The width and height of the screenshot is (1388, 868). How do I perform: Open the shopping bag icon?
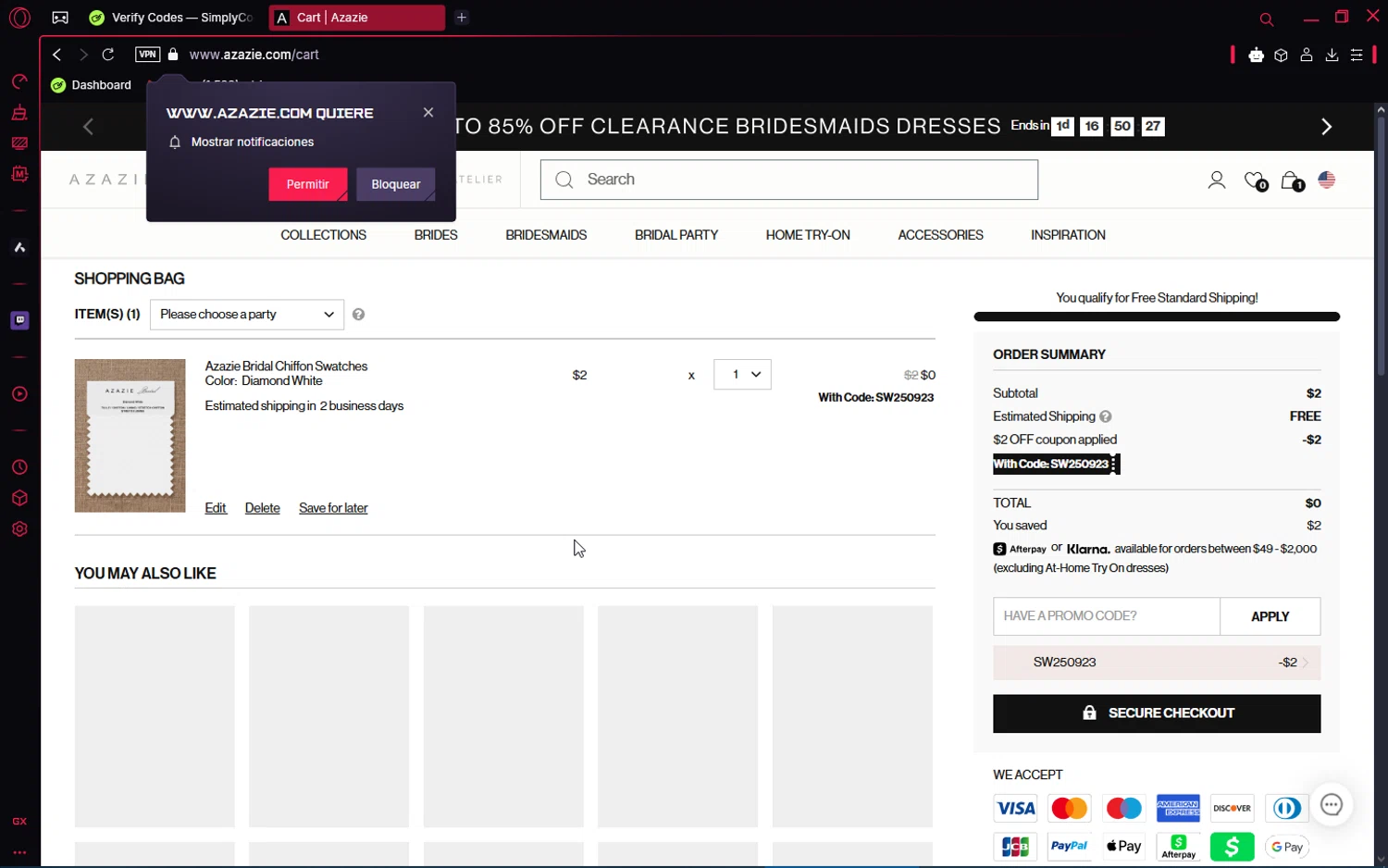1292,180
